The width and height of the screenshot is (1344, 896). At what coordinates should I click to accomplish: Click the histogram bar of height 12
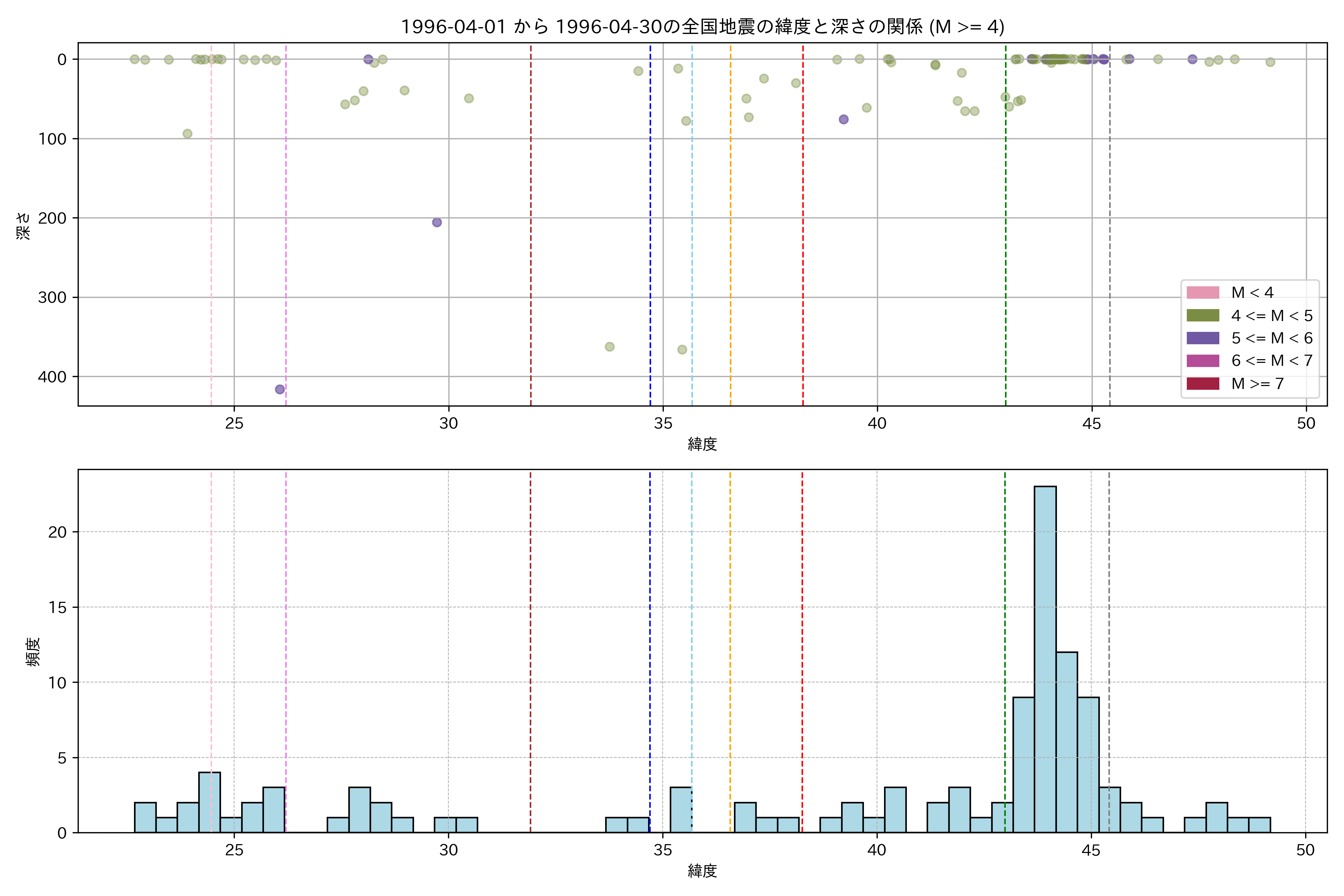click(x=1066, y=742)
